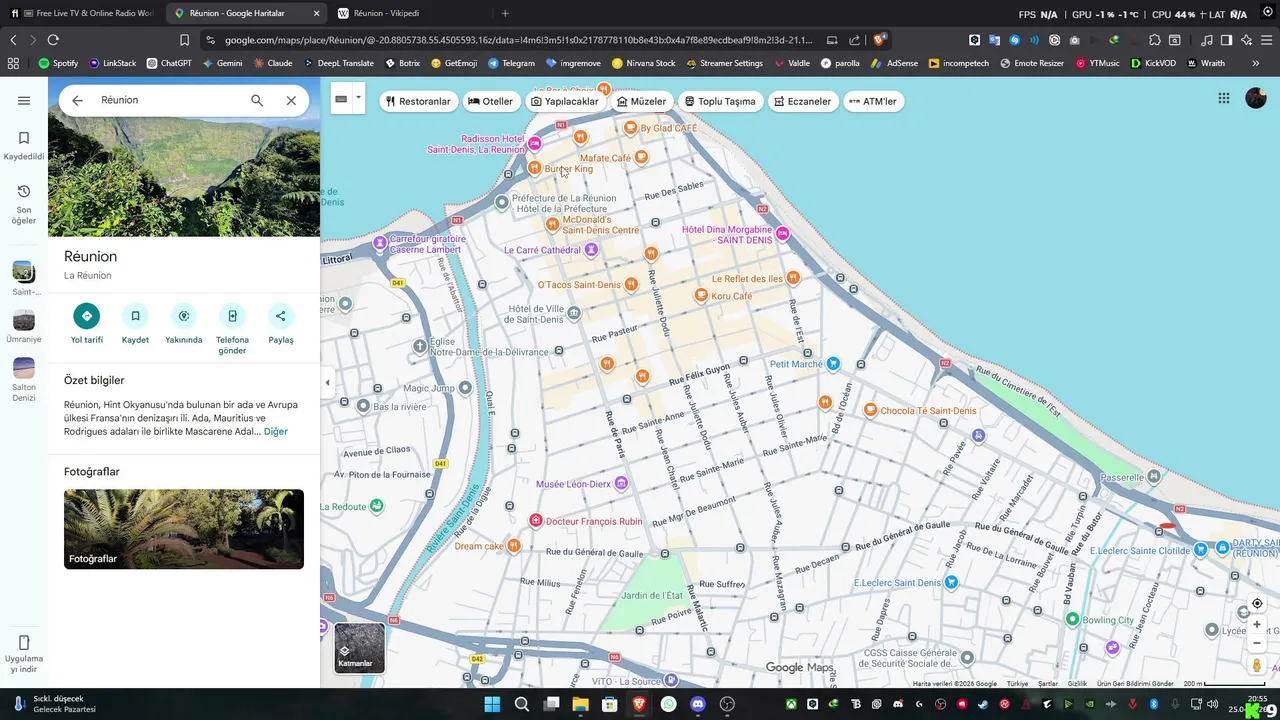Open a new browser tab
The image size is (1280, 720).
505,13
